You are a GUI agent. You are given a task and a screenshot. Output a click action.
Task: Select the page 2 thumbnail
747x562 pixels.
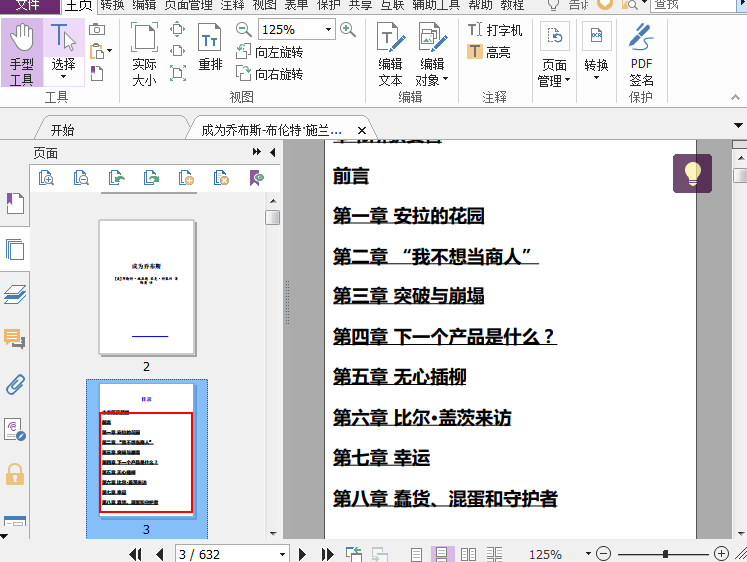tap(147, 288)
